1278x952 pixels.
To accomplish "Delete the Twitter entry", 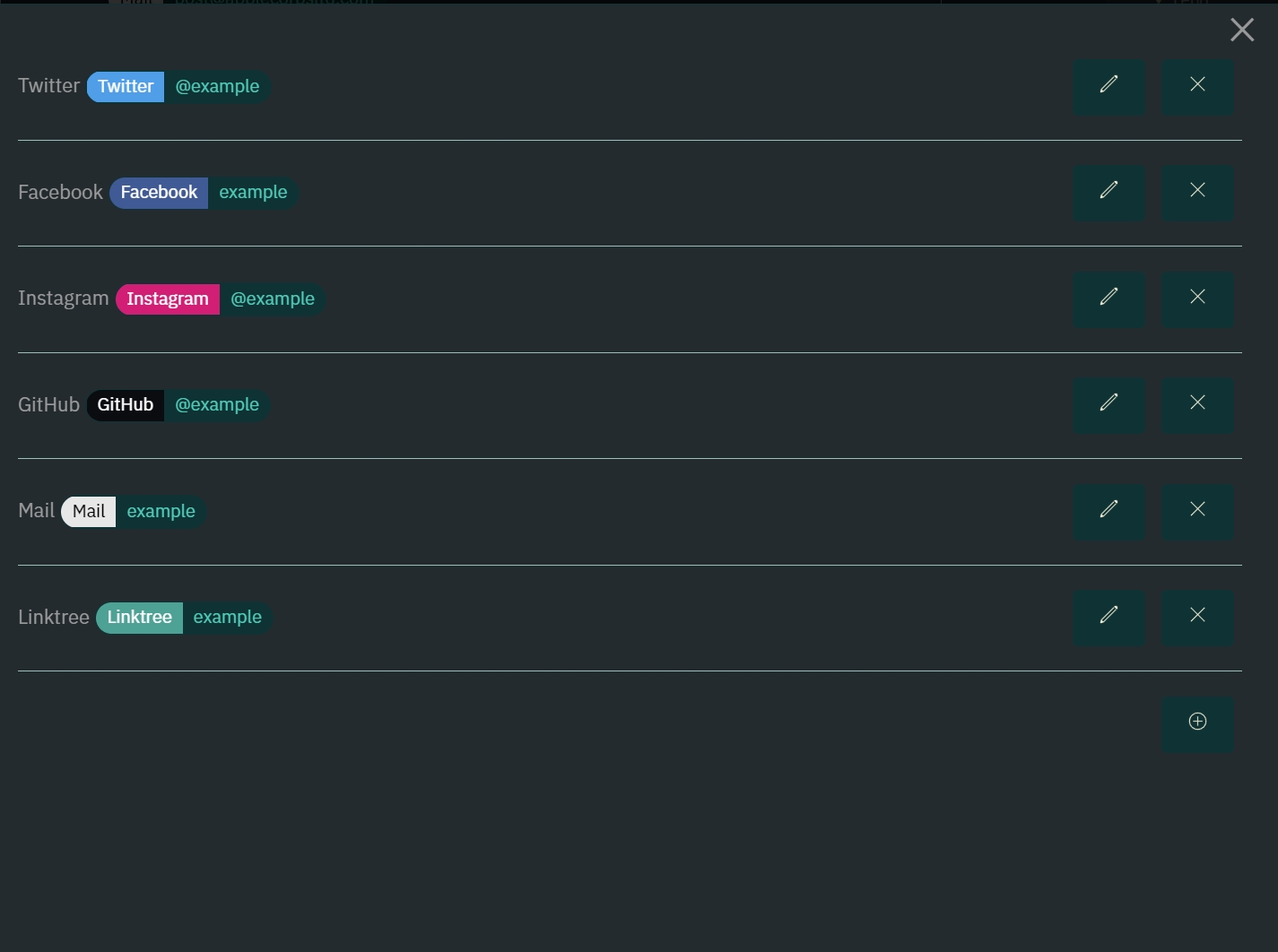I will (1197, 87).
